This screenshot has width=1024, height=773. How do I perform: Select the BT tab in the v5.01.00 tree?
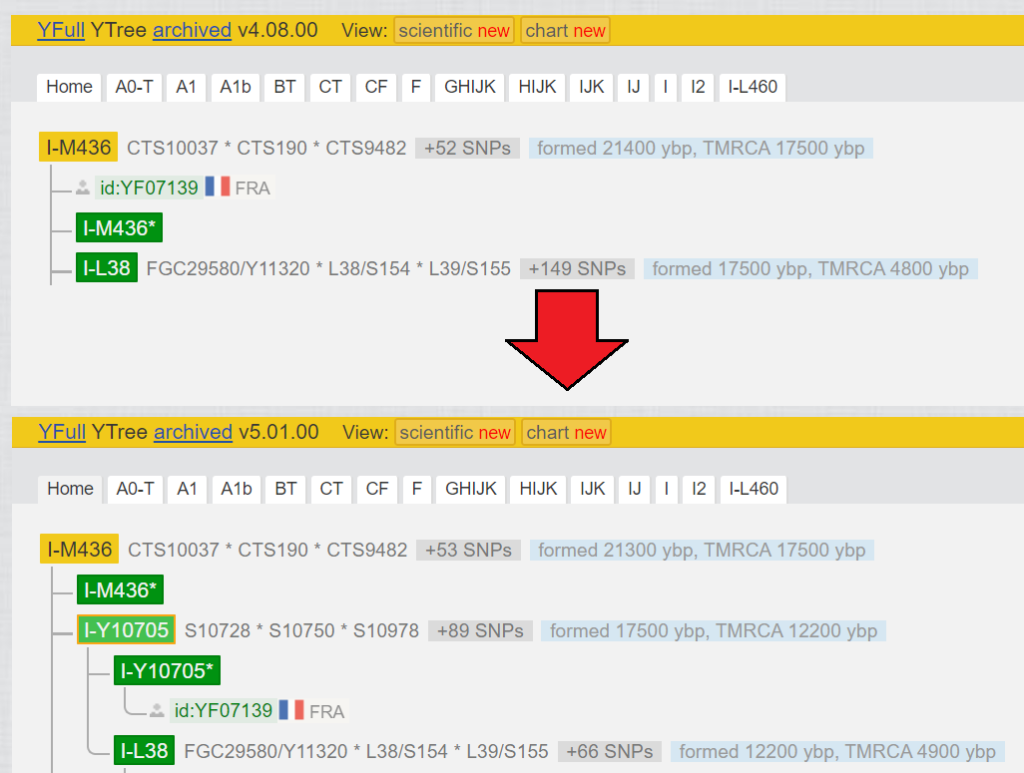point(286,489)
